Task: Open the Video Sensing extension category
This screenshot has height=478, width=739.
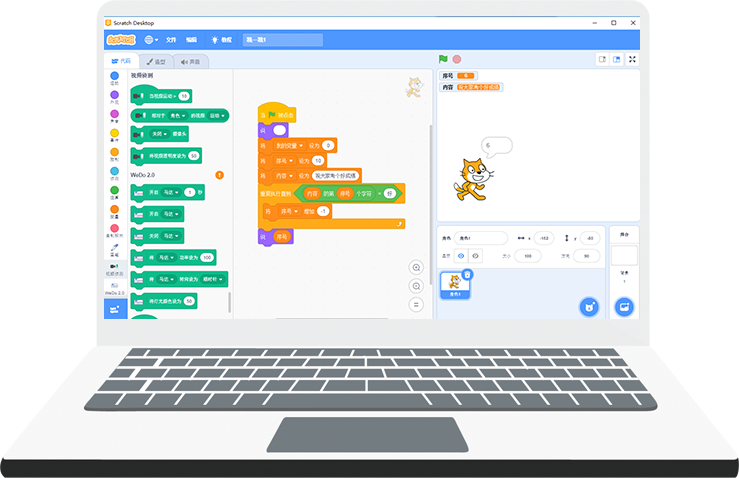Action: tap(115, 269)
